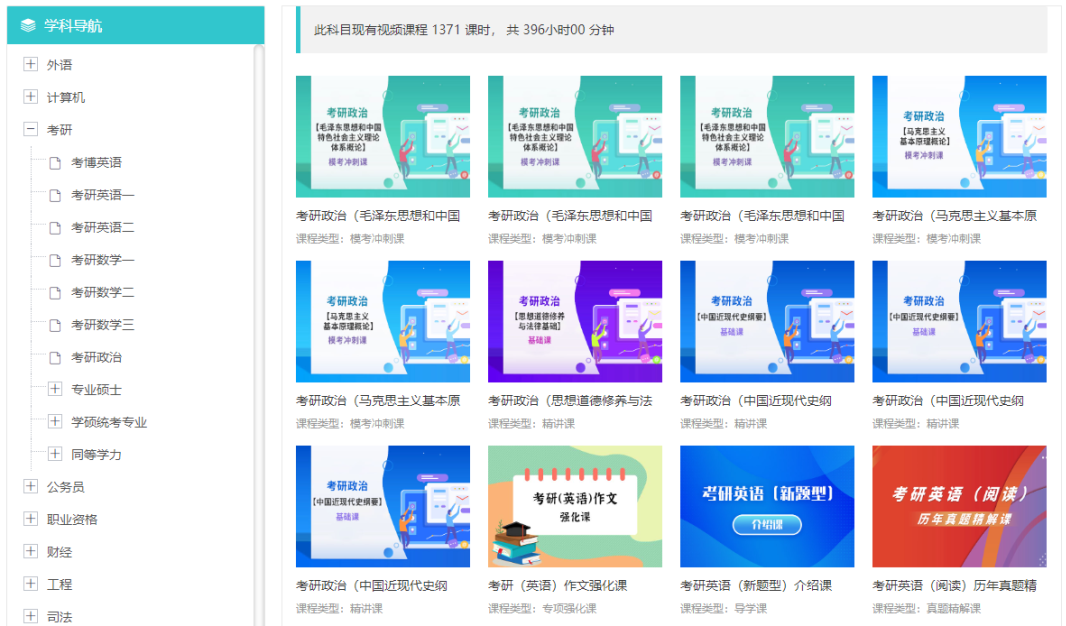The image size is (1066, 626).
Task: Click the document icon next to 考研数学二
Action: pyautogui.click(x=56, y=292)
